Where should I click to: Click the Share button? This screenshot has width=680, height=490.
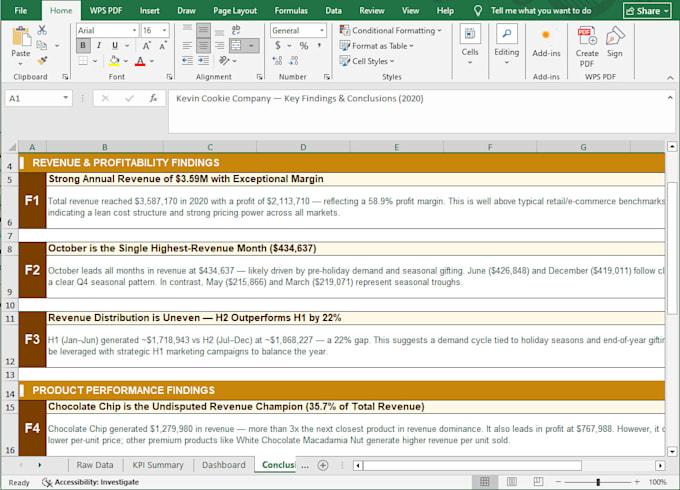(647, 11)
